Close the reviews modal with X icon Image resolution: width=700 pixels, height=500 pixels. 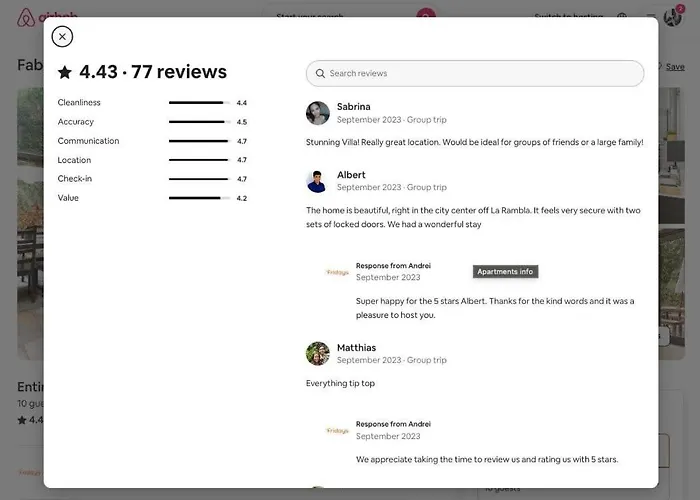tap(62, 37)
